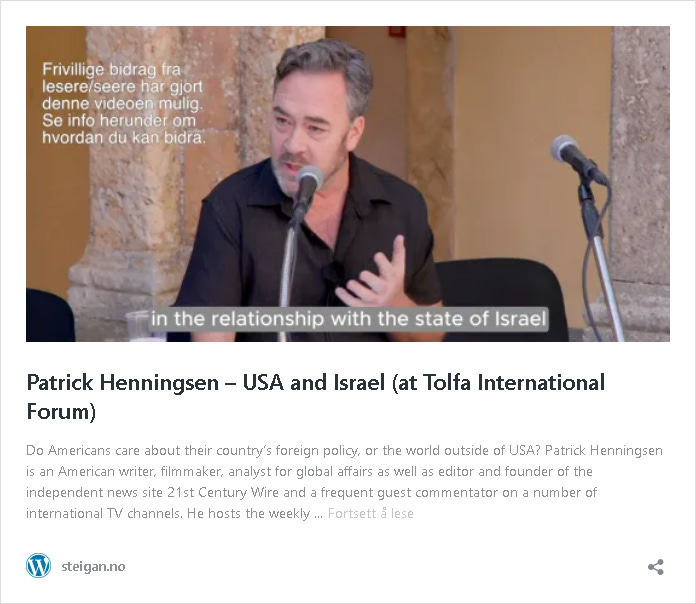This screenshot has height=604, width=696.
Task: Visit the steigan.no site link
Action: coord(93,566)
